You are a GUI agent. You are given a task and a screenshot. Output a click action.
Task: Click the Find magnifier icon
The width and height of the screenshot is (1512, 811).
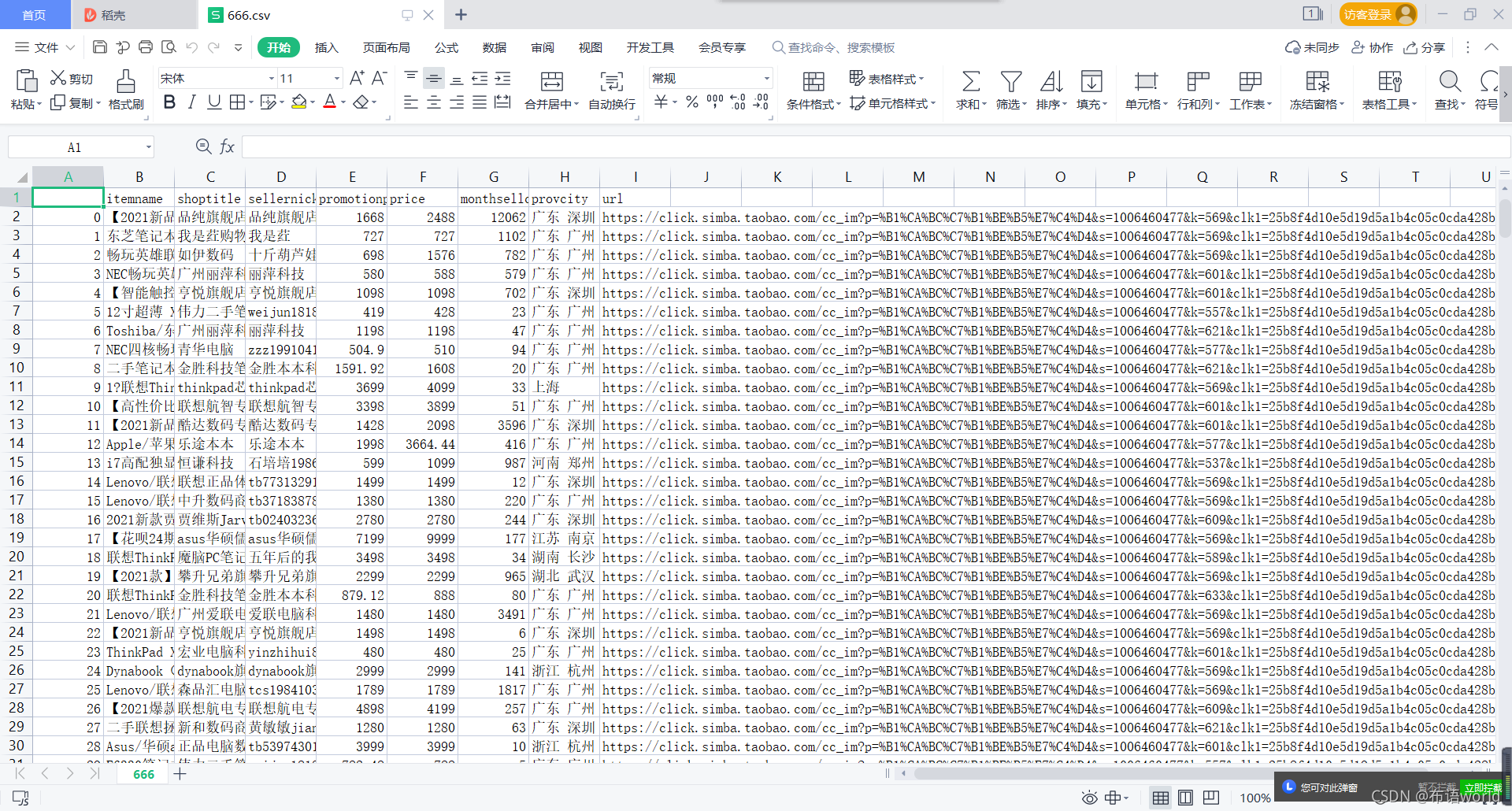click(1450, 81)
